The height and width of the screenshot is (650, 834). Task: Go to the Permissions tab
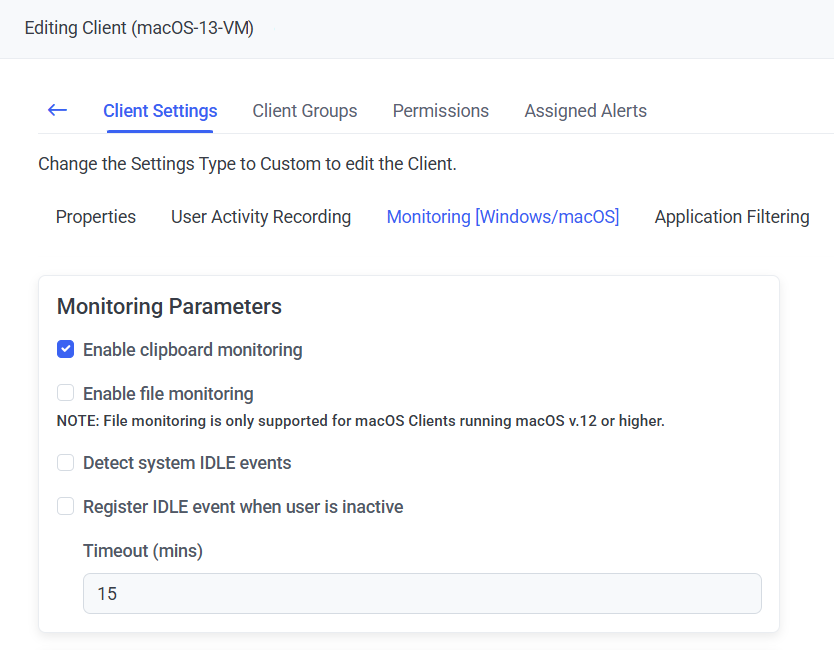440,111
